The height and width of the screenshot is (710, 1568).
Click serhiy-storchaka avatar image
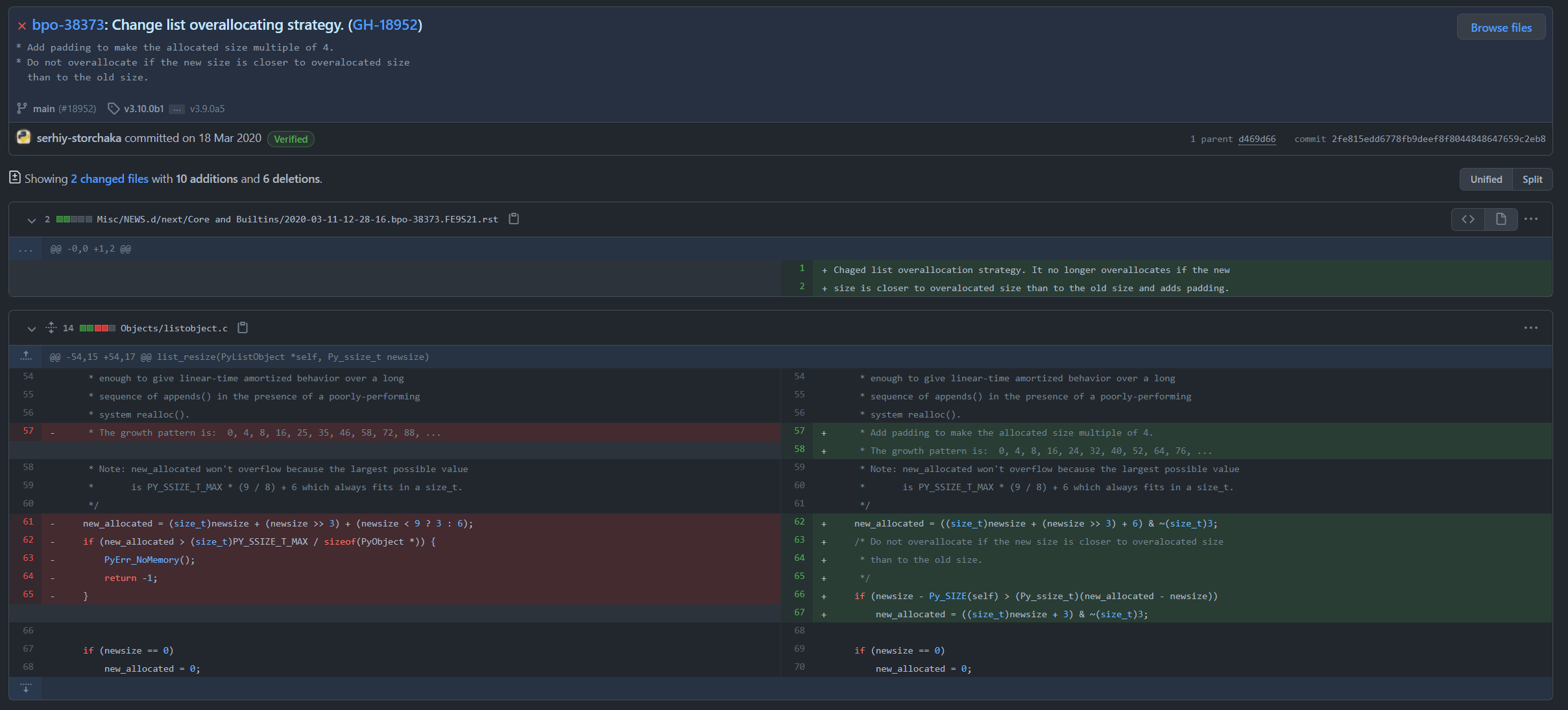pyautogui.click(x=24, y=137)
